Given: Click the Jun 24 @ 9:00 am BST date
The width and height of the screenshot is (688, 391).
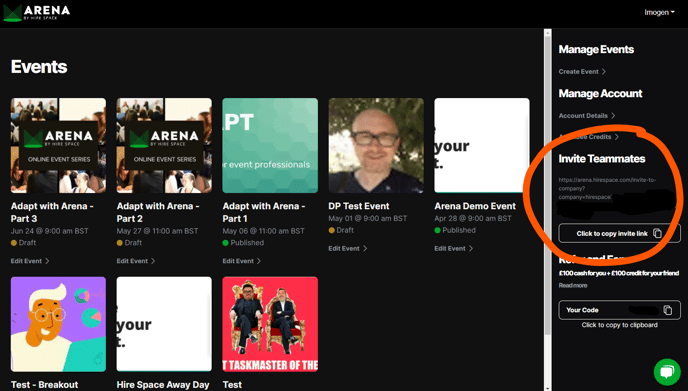Looking at the screenshot, I should 49,231.
